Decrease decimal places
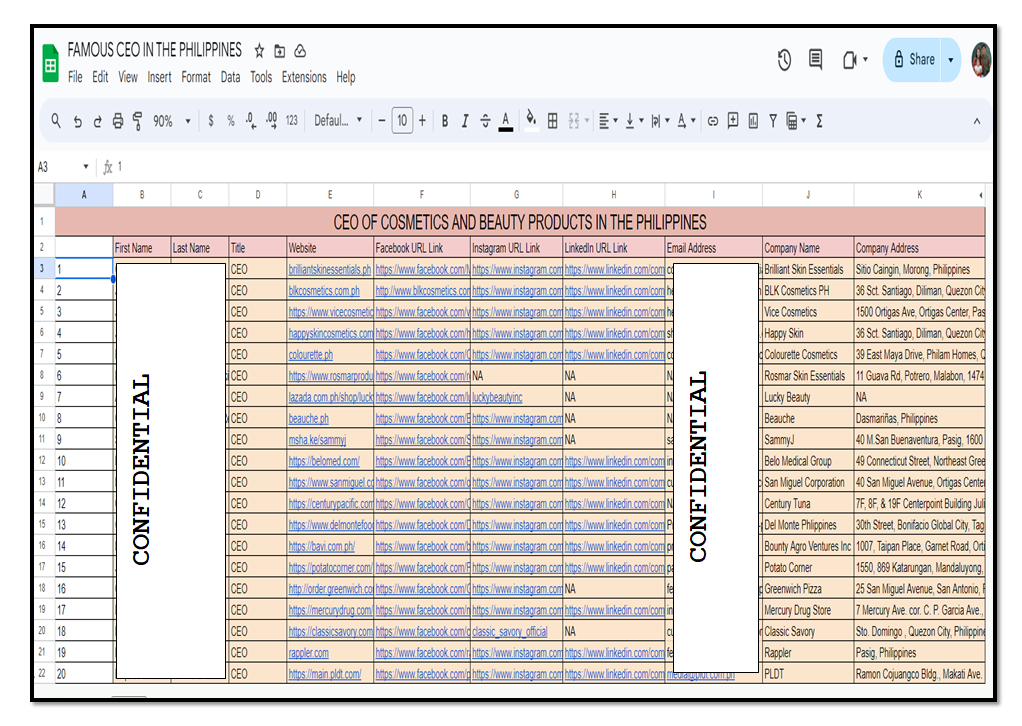The image size is (1022, 726). tap(251, 121)
